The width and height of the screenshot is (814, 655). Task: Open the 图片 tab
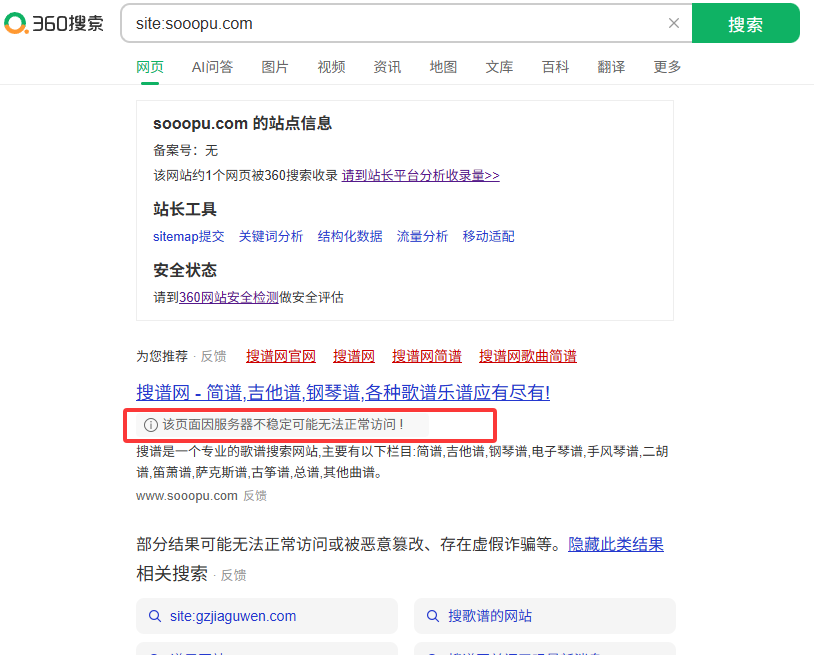(x=275, y=67)
